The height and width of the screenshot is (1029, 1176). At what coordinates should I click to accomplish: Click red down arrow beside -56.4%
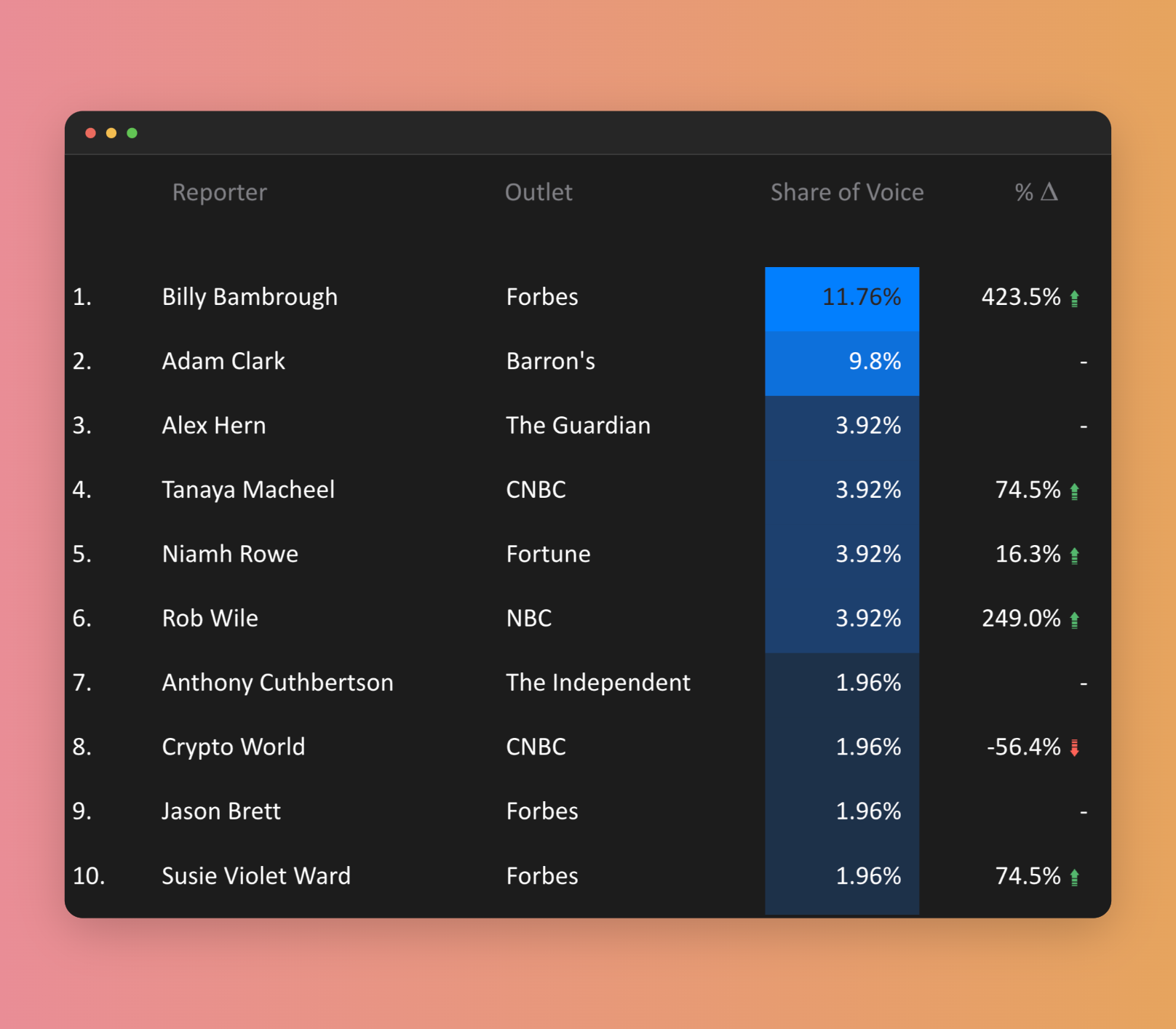click(x=1074, y=747)
